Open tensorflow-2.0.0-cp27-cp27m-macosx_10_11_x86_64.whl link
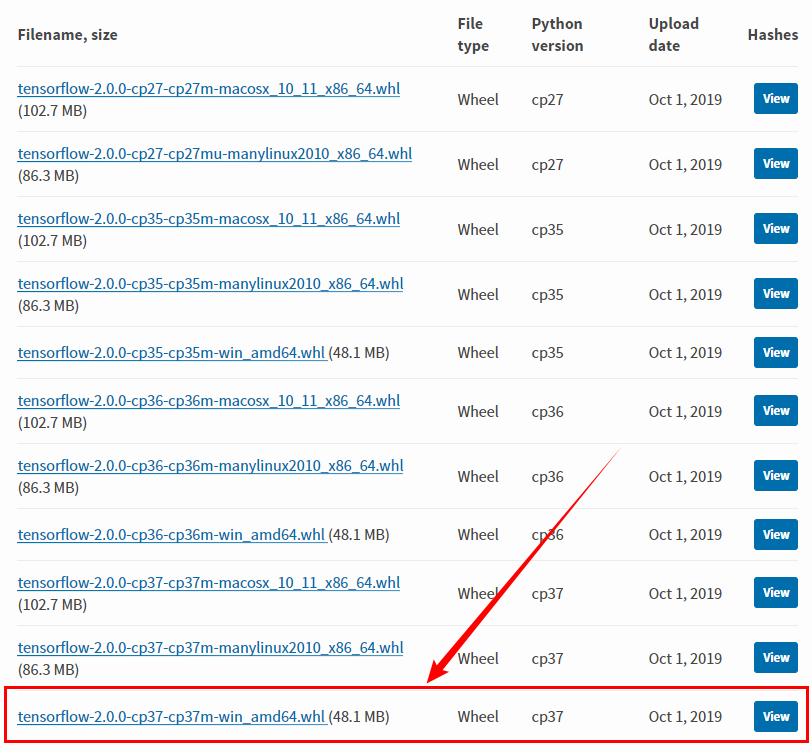 coord(209,89)
